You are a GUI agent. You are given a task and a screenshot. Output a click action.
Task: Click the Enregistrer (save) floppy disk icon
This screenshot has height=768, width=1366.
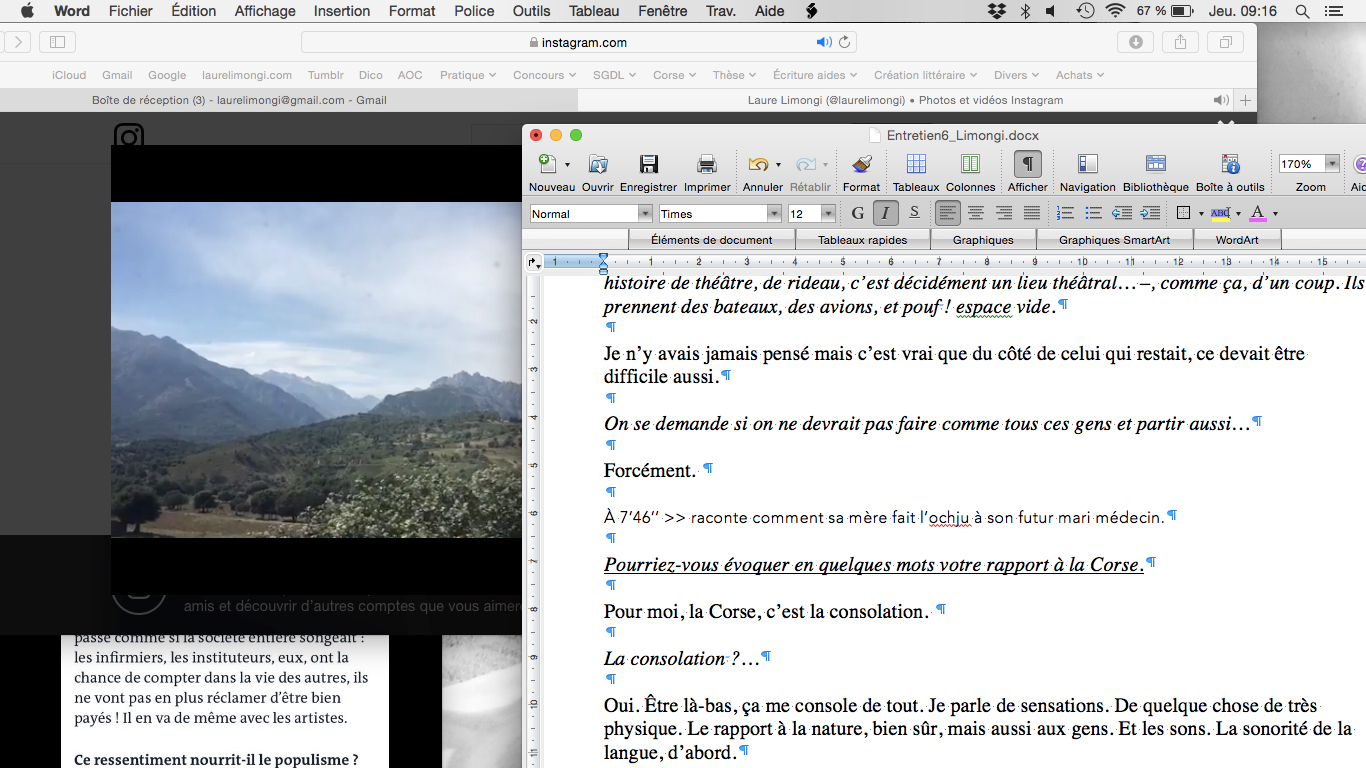pos(648,165)
